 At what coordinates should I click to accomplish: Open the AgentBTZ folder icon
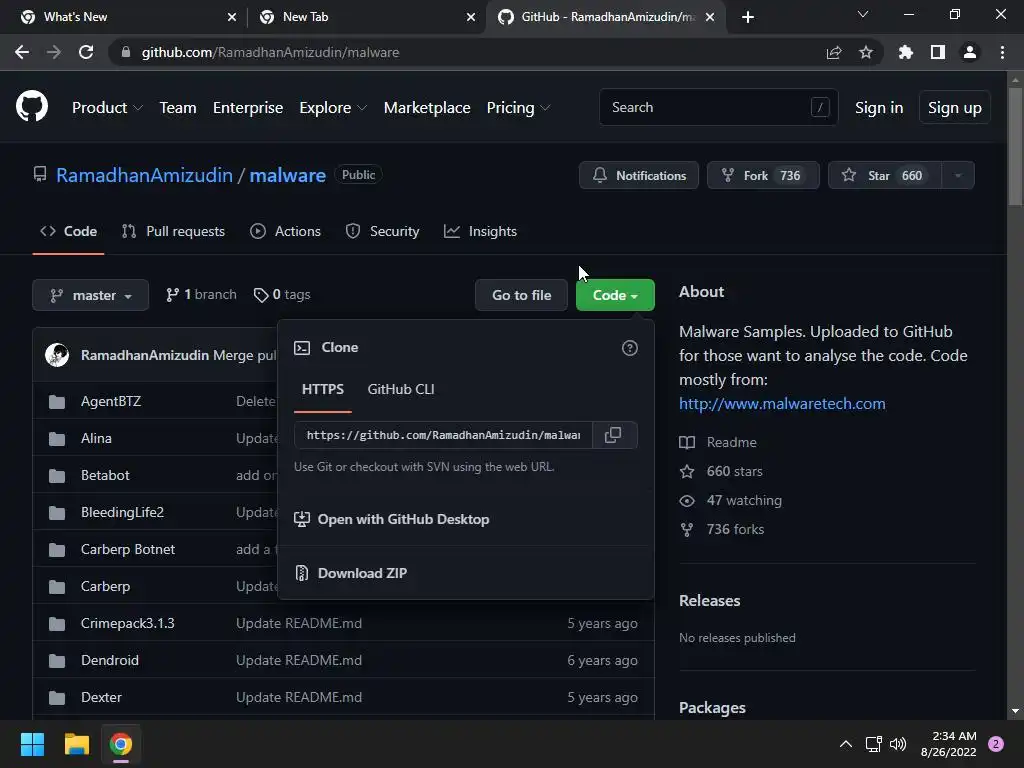point(57,402)
